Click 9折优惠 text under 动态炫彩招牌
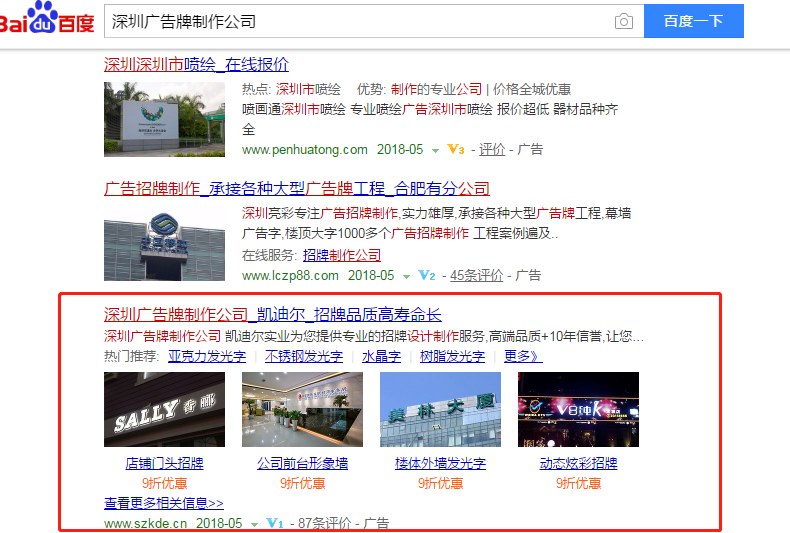 click(578, 484)
